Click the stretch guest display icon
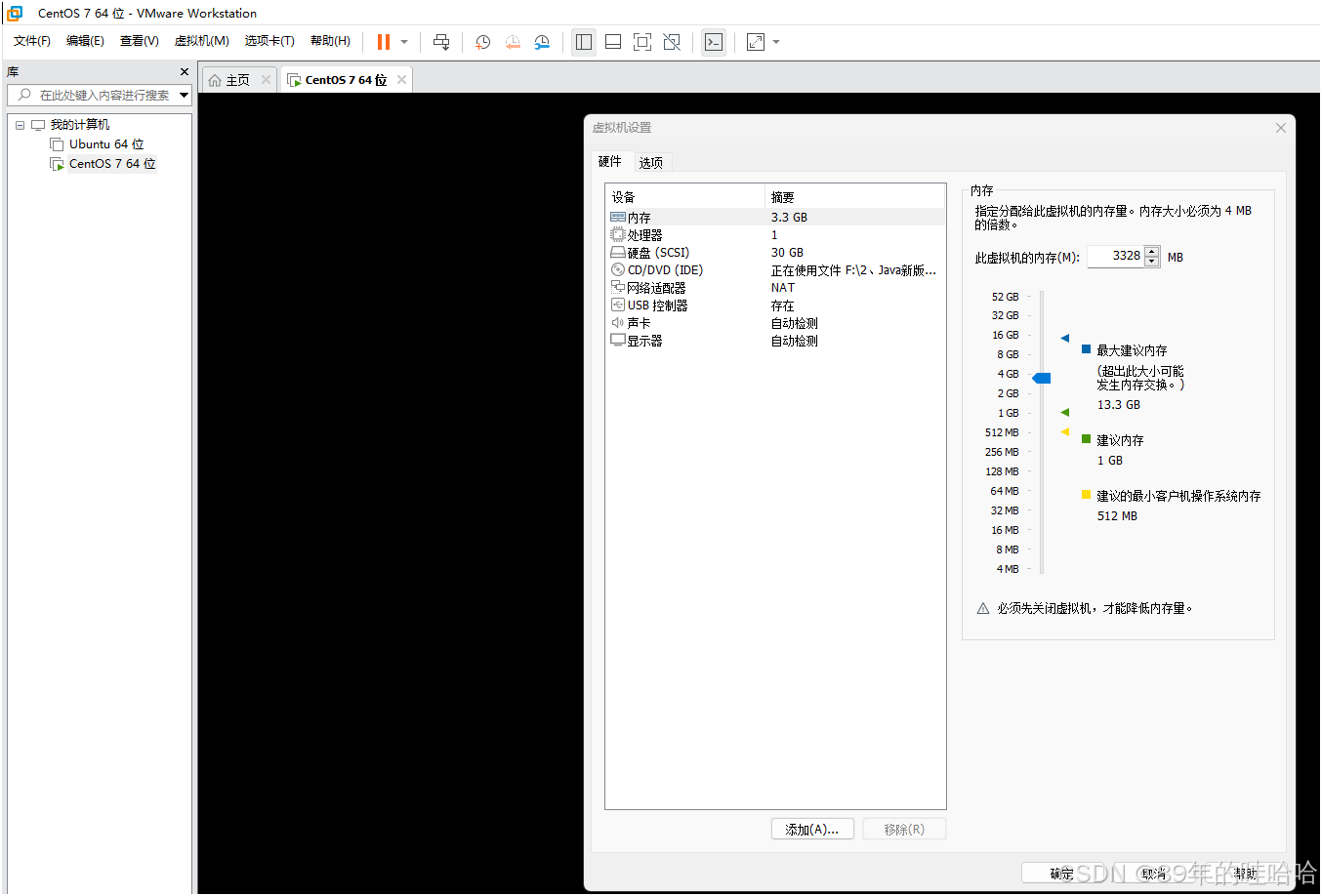This screenshot has width=1322, height=896. [x=756, y=42]
